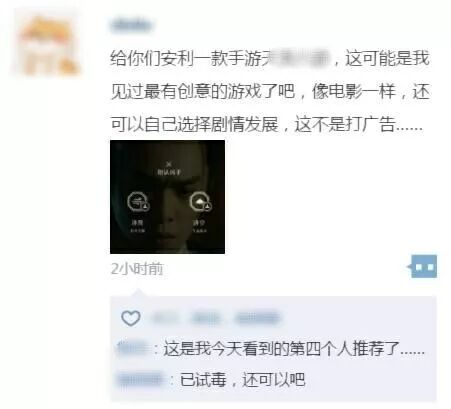Viewport: 451px width, 409px height.
Task: Open the first blurred liker name beside heart
Action: [165, 318]
